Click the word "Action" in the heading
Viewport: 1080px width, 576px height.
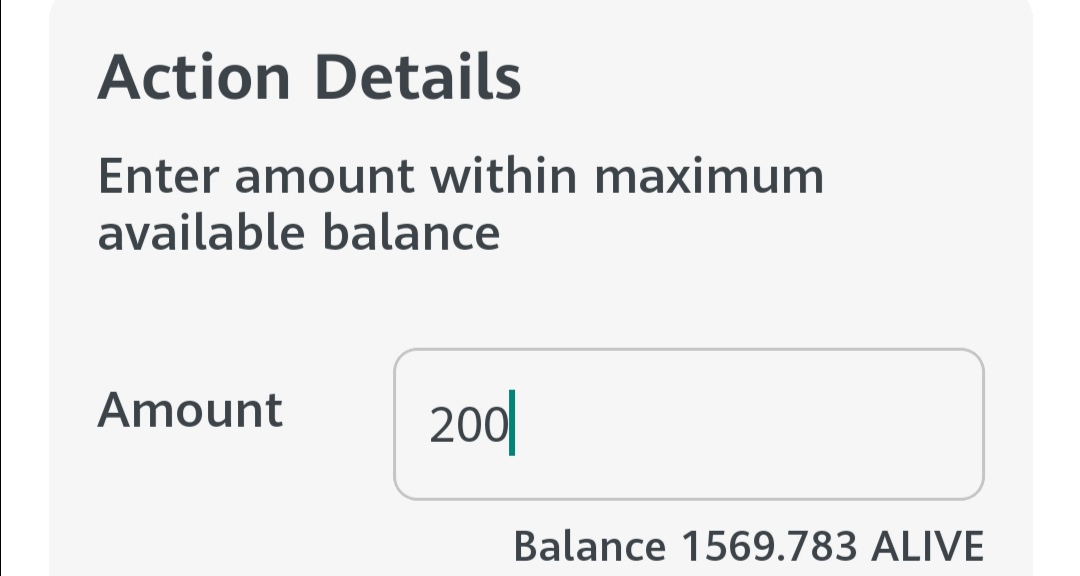pyautogui.click(x=194, y=77)
